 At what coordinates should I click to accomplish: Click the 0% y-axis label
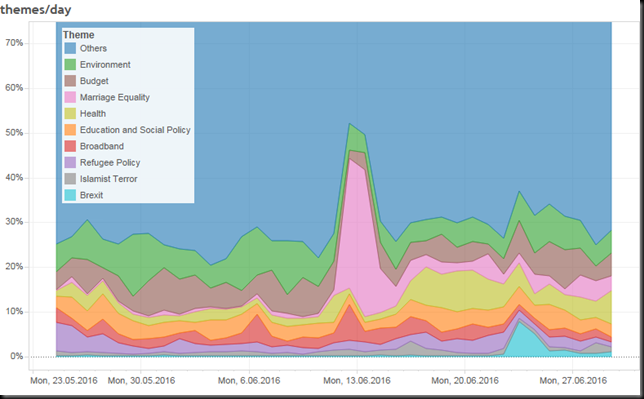tap(16, 356)
